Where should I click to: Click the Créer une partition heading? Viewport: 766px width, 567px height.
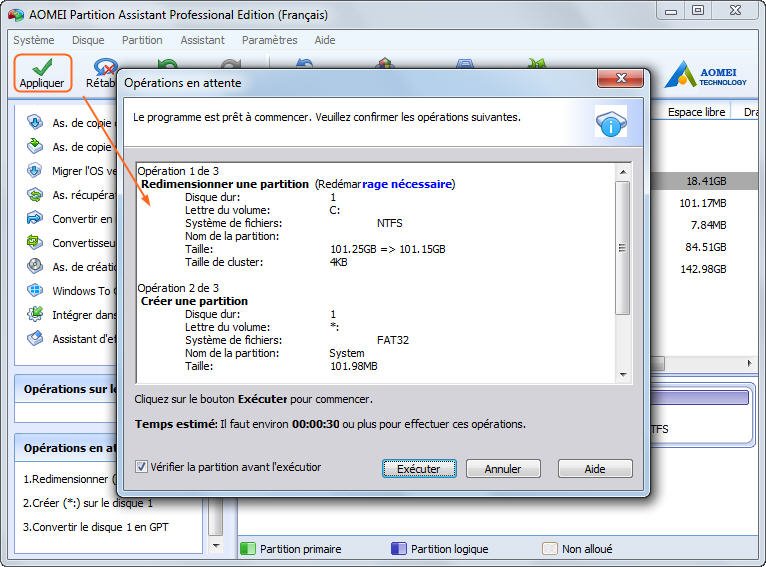(x=194, y=301)
